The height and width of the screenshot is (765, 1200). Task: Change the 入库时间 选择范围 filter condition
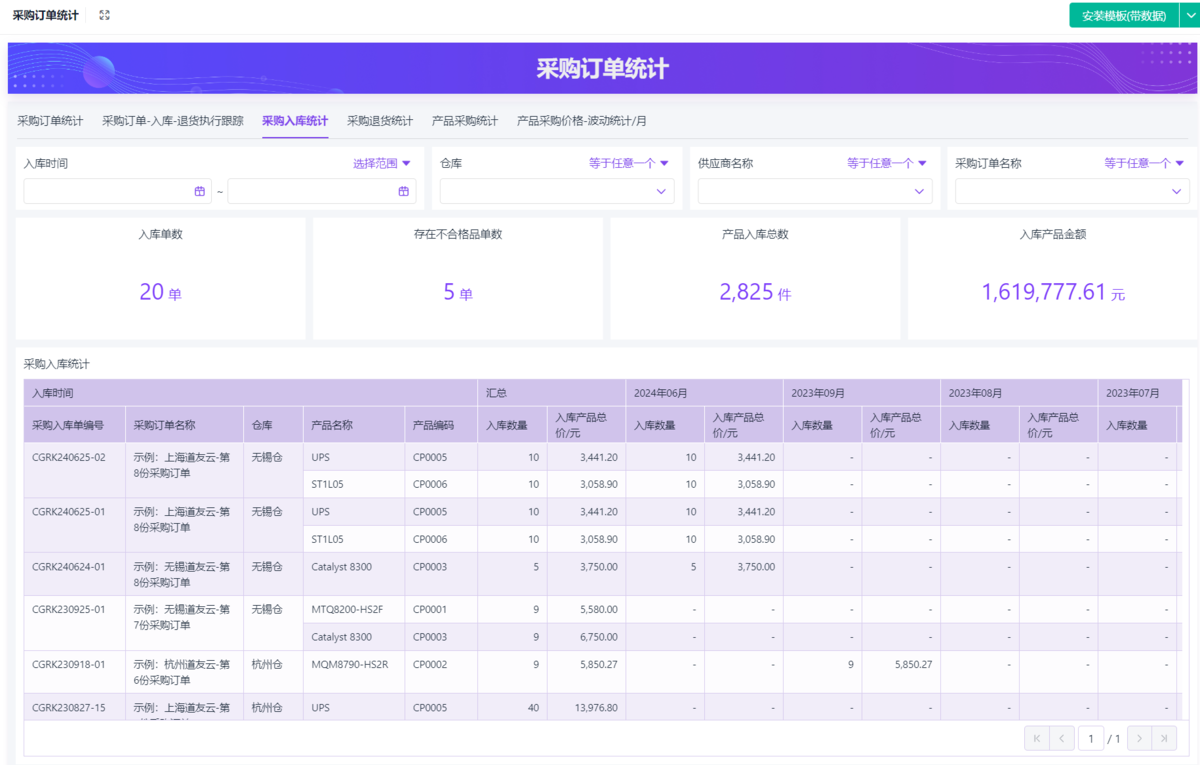point(381,163)
